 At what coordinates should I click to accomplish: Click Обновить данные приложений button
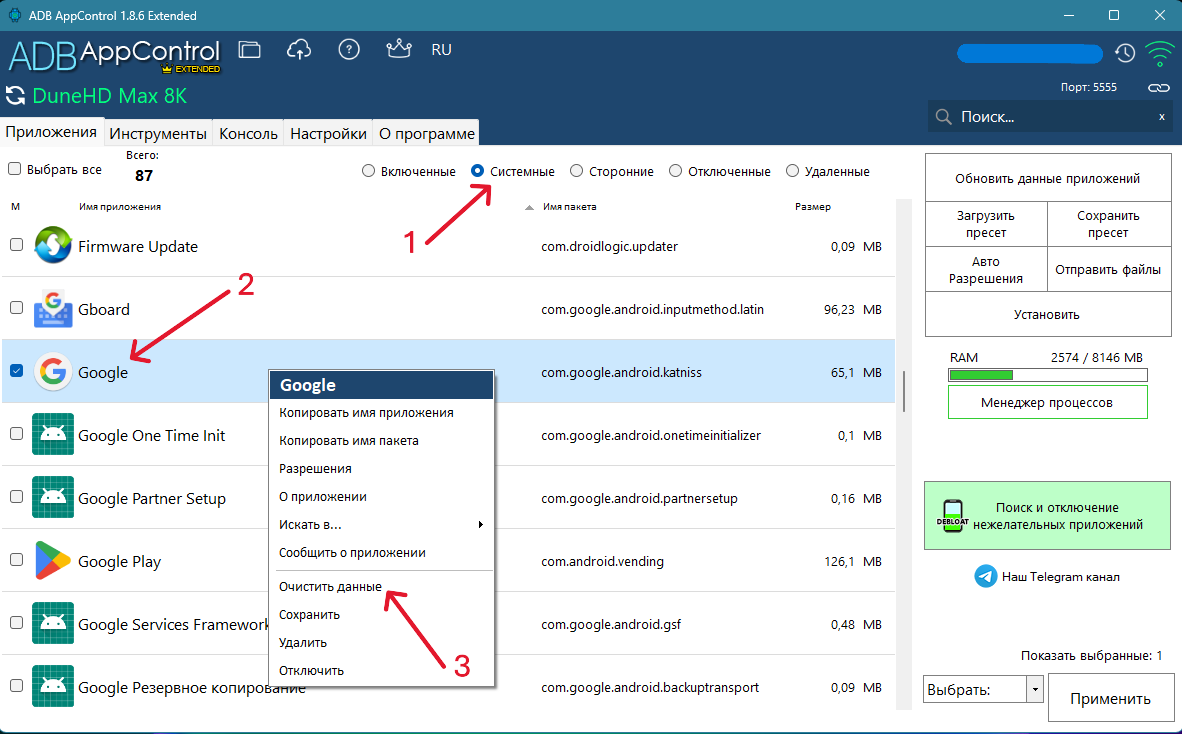point(1047,179)
